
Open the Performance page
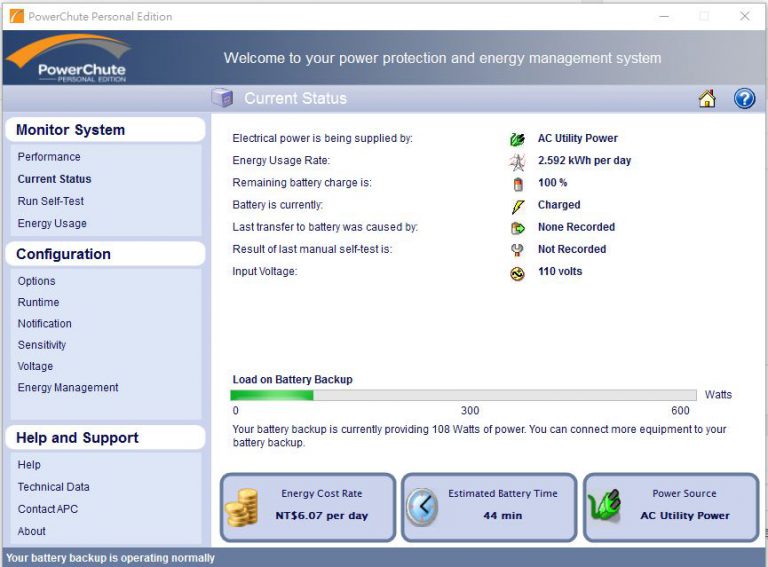coord(49,157)
